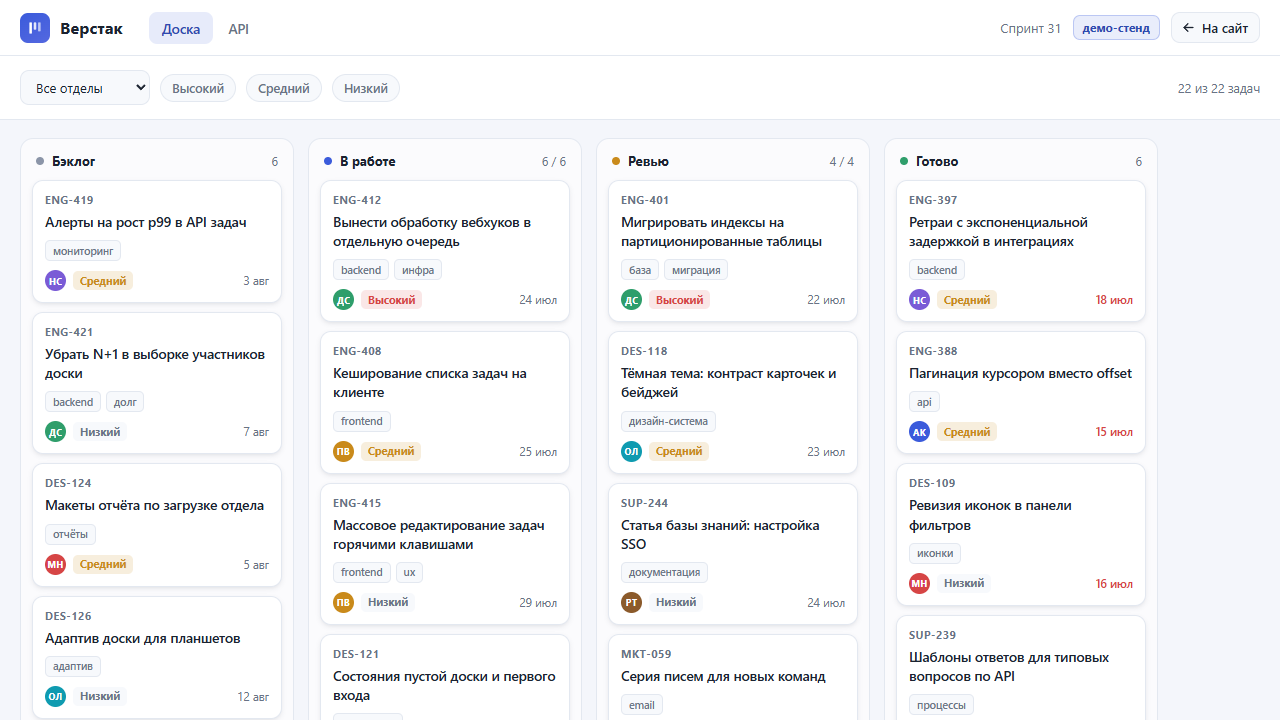Viewport: 1280px width, 720px height.
Task: Click the демо-стенд badge
Action: (1116, 28)
